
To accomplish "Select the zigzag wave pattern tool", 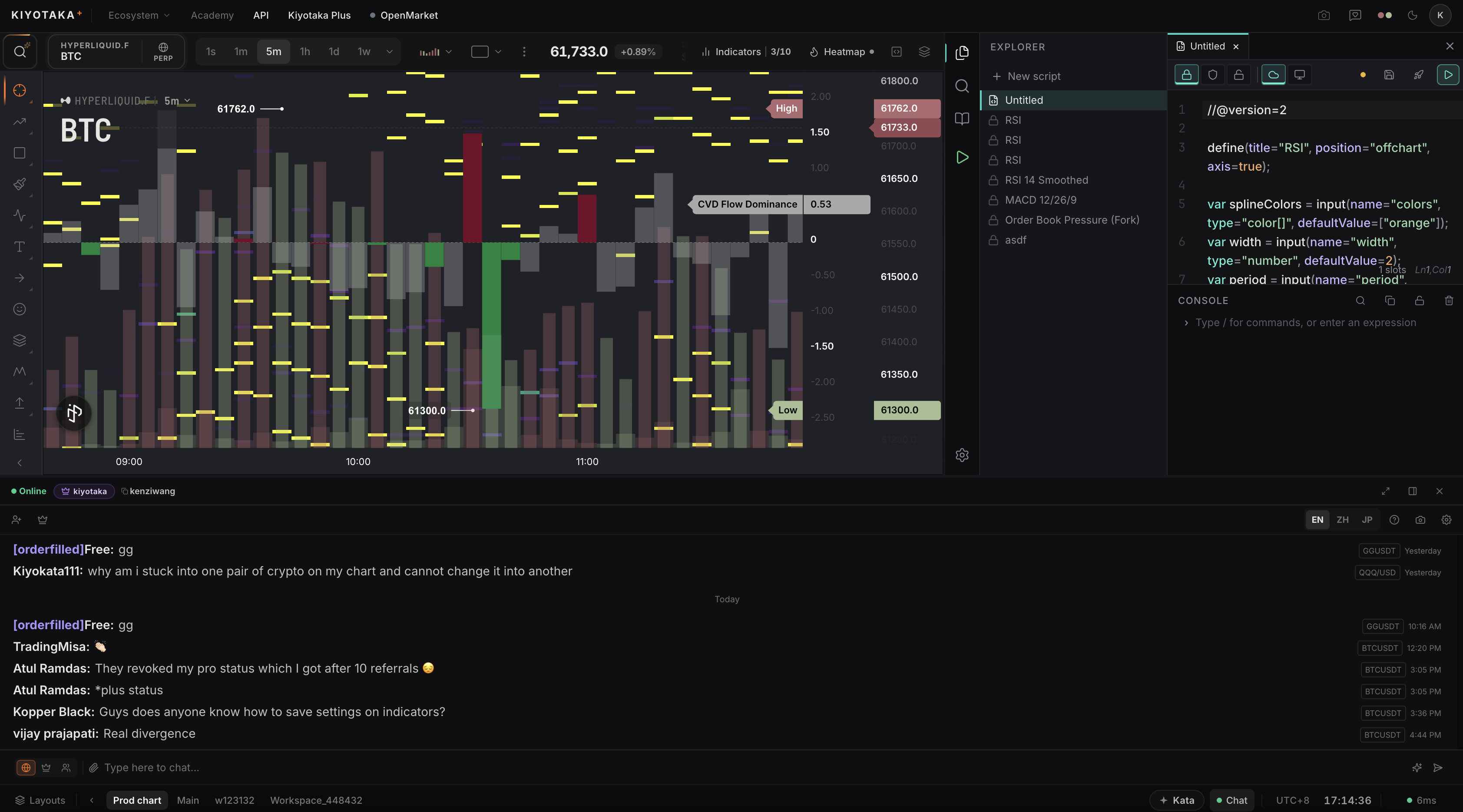I will [19, 371].
